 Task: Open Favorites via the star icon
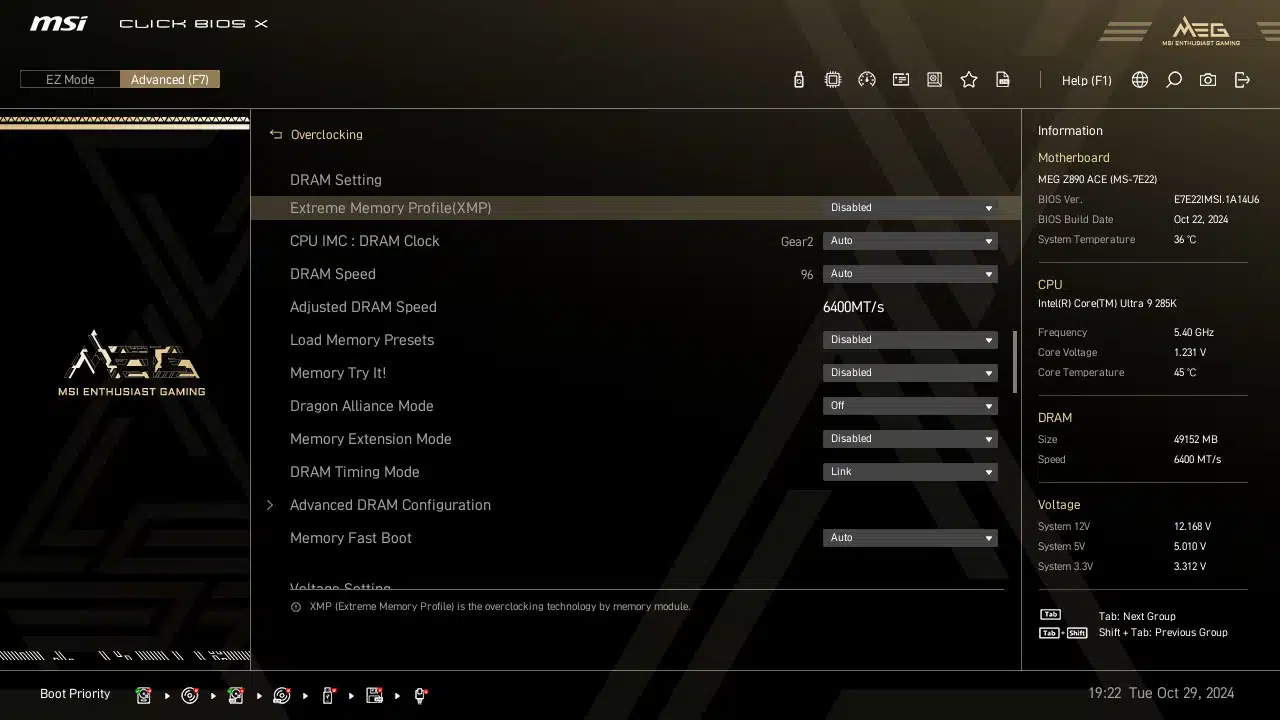[x=969, y=80]
